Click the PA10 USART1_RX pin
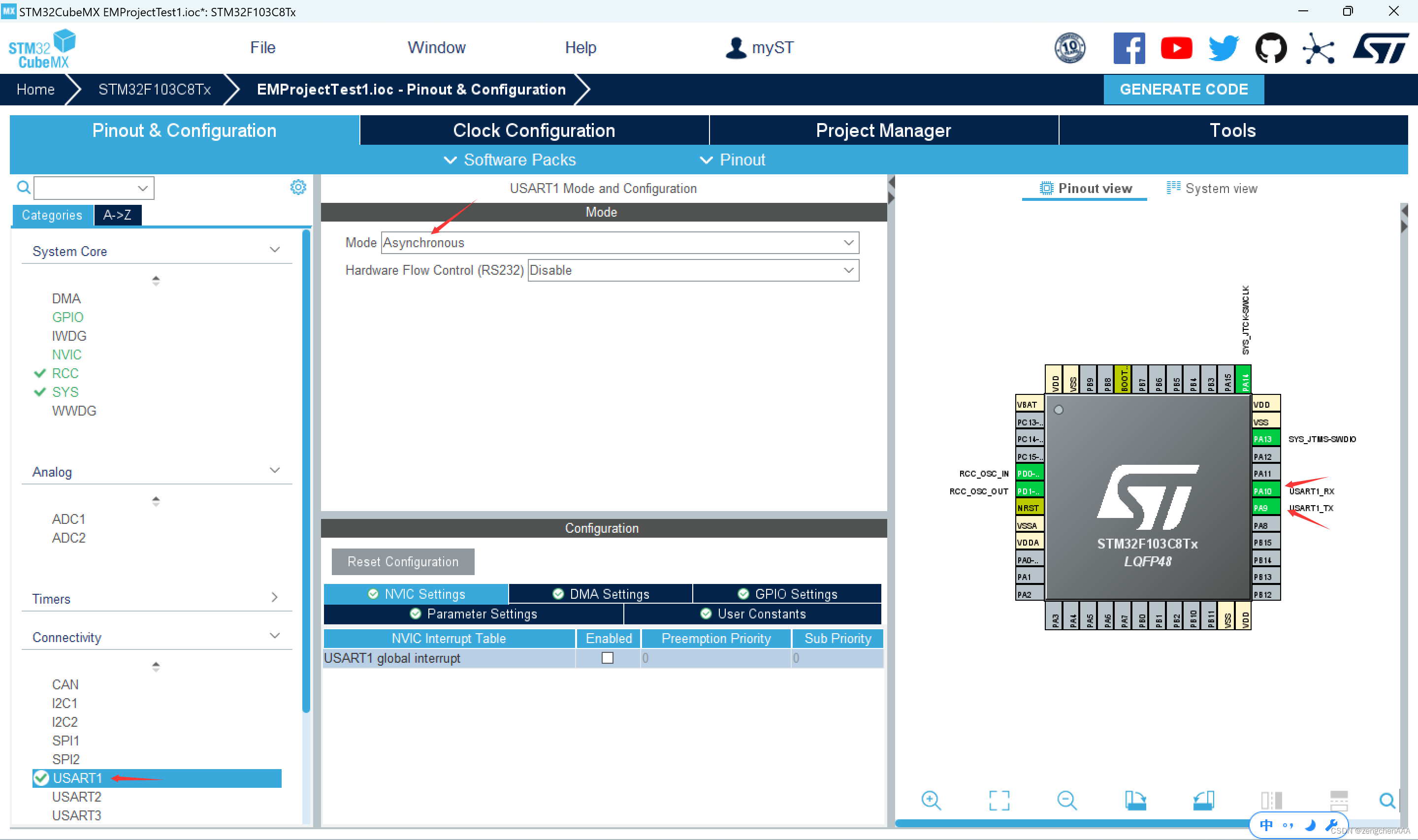The height and width of the screenshot is (840, 1418). pyautogui.click(x=1266, y=491)
